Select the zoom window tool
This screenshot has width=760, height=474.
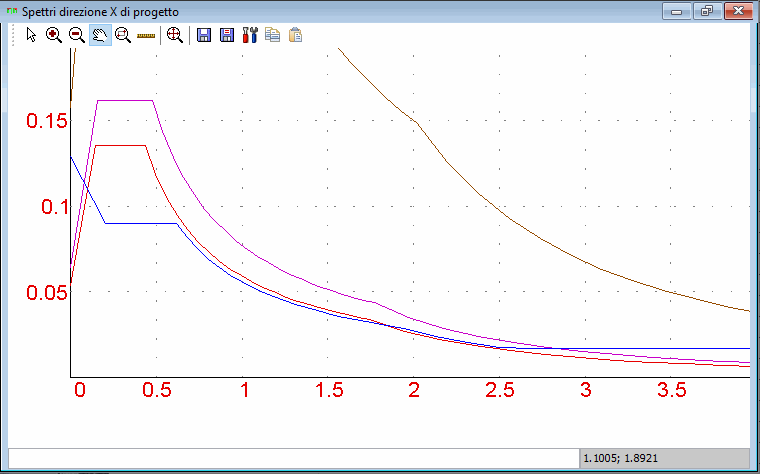click(123, 35)
